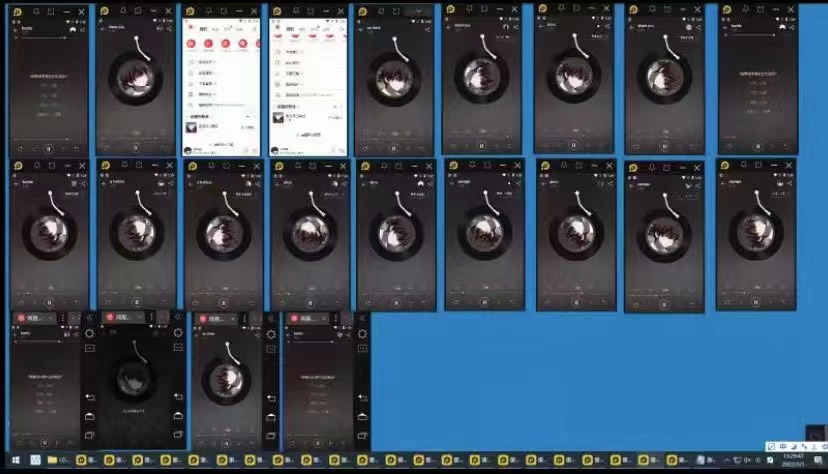This screenshot has height=474, width=828.
Task: Toggle pause in fifth middle-row vinyl player
Action: [396, 303]
